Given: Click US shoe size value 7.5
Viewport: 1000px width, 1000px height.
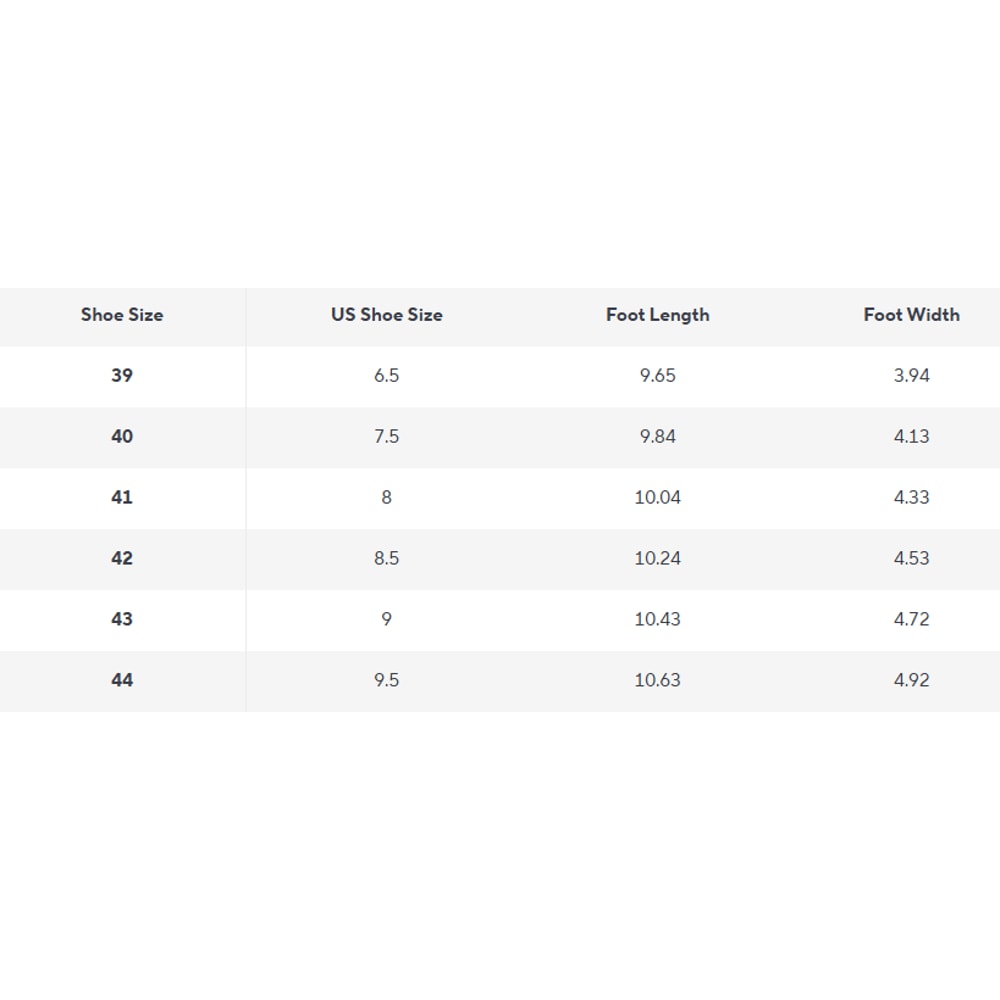Looking at the screenshot, I should pos(387,437).
